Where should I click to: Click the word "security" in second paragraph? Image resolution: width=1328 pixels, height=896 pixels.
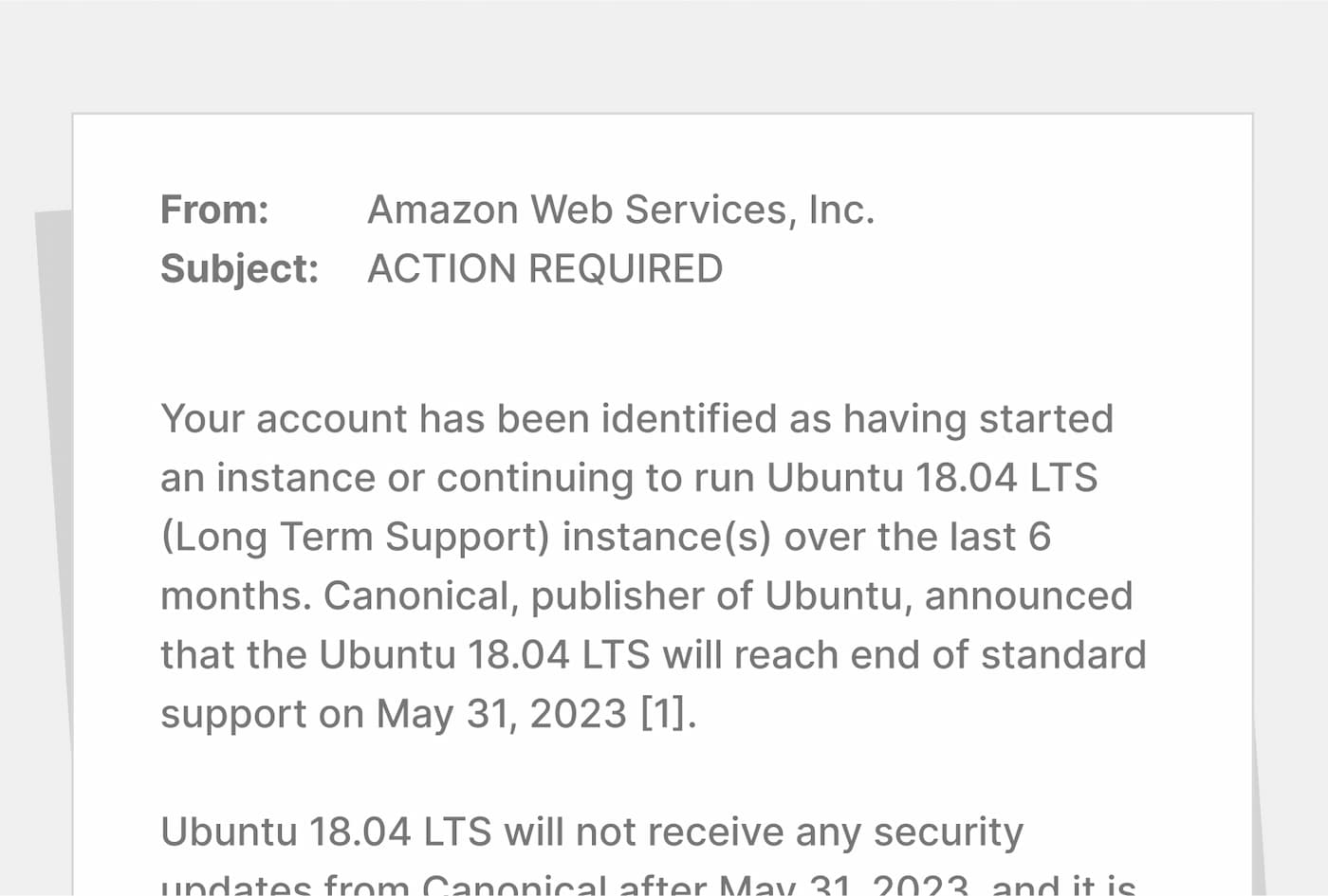pyautogui.click(x=948, y=832)
